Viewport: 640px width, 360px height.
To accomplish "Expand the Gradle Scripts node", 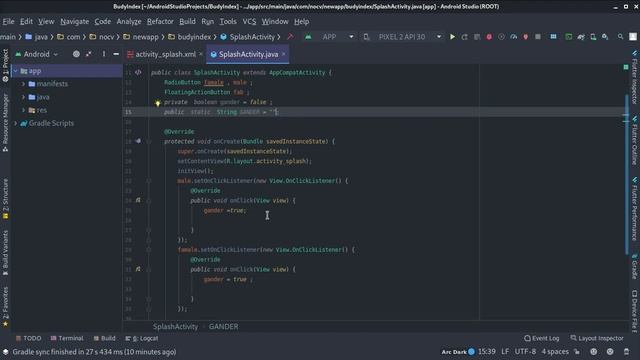I will [x=16, y=123].
